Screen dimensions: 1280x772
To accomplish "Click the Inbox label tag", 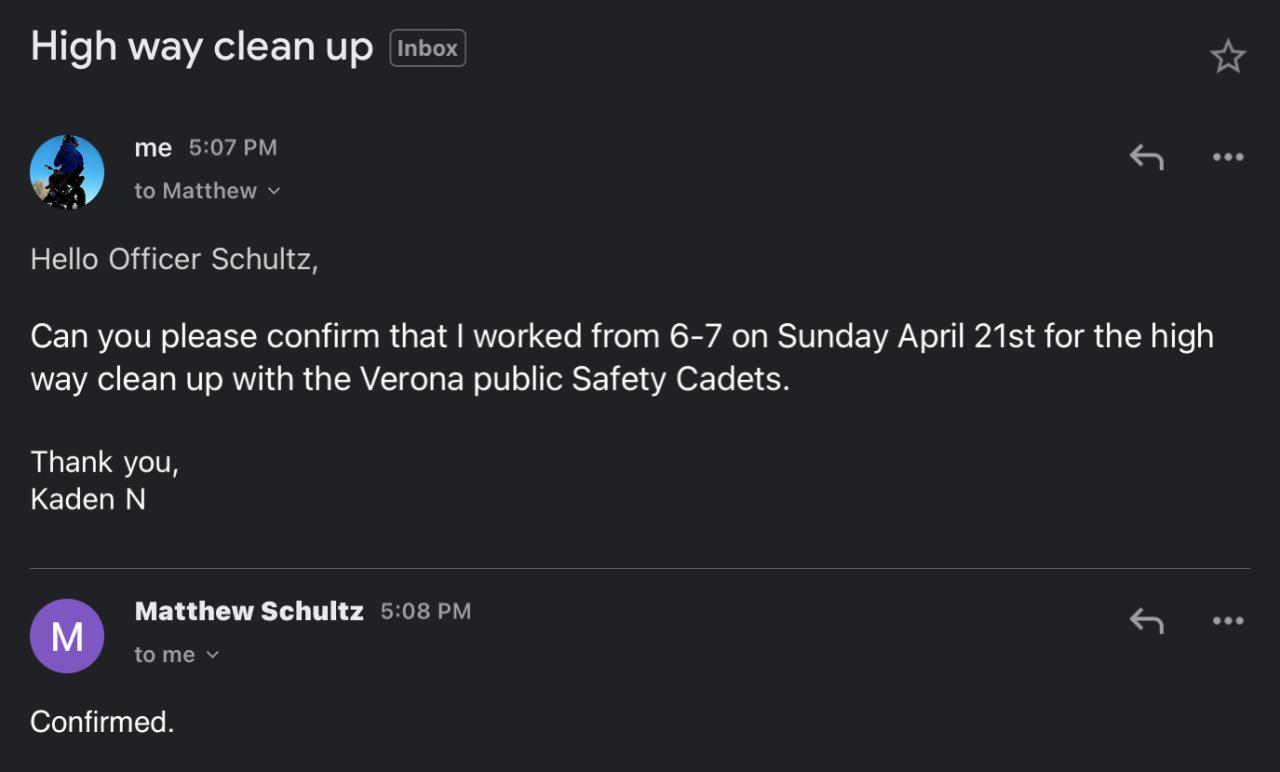I will pyautogui.click(x=427, y=48).
